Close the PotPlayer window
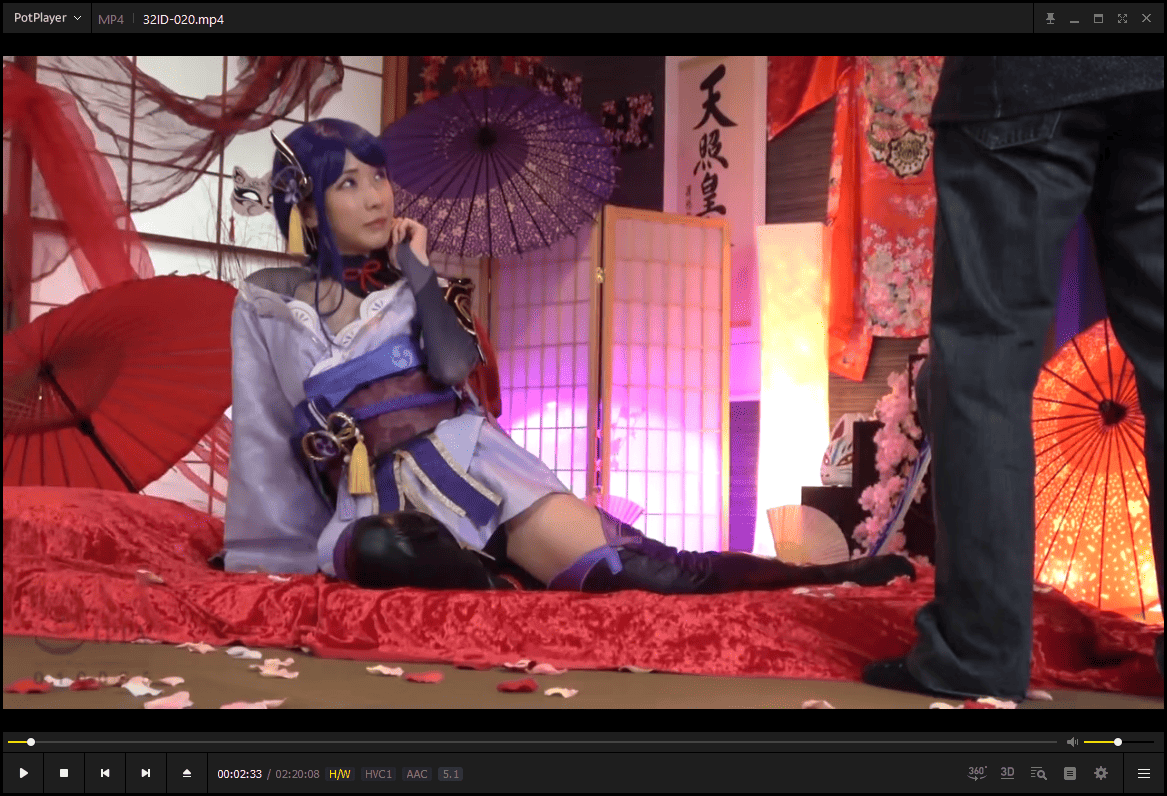This screenshot has width=1167, height=796. coord(1146,19)
